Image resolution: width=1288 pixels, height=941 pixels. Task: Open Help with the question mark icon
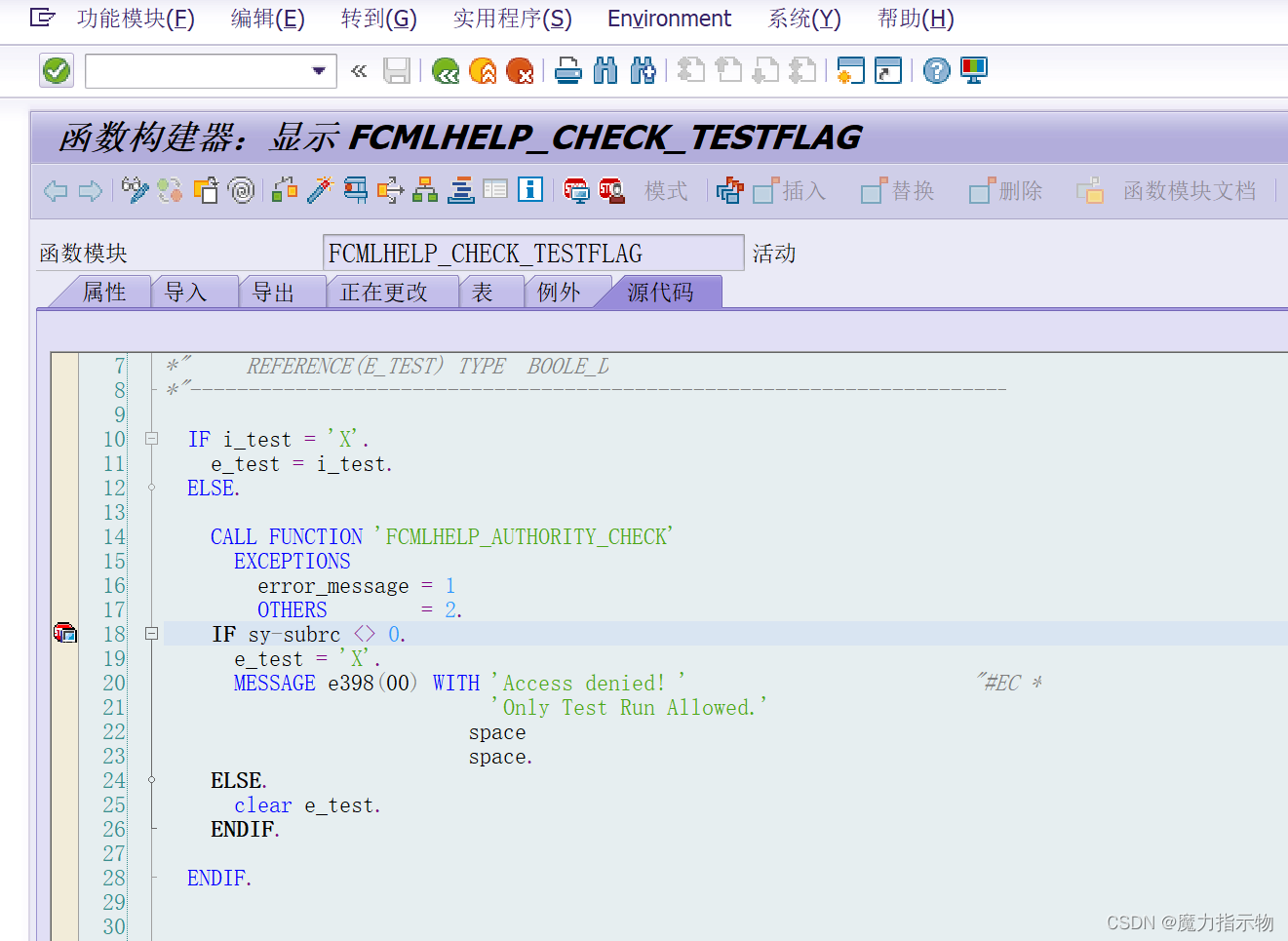tap(935, 70)
